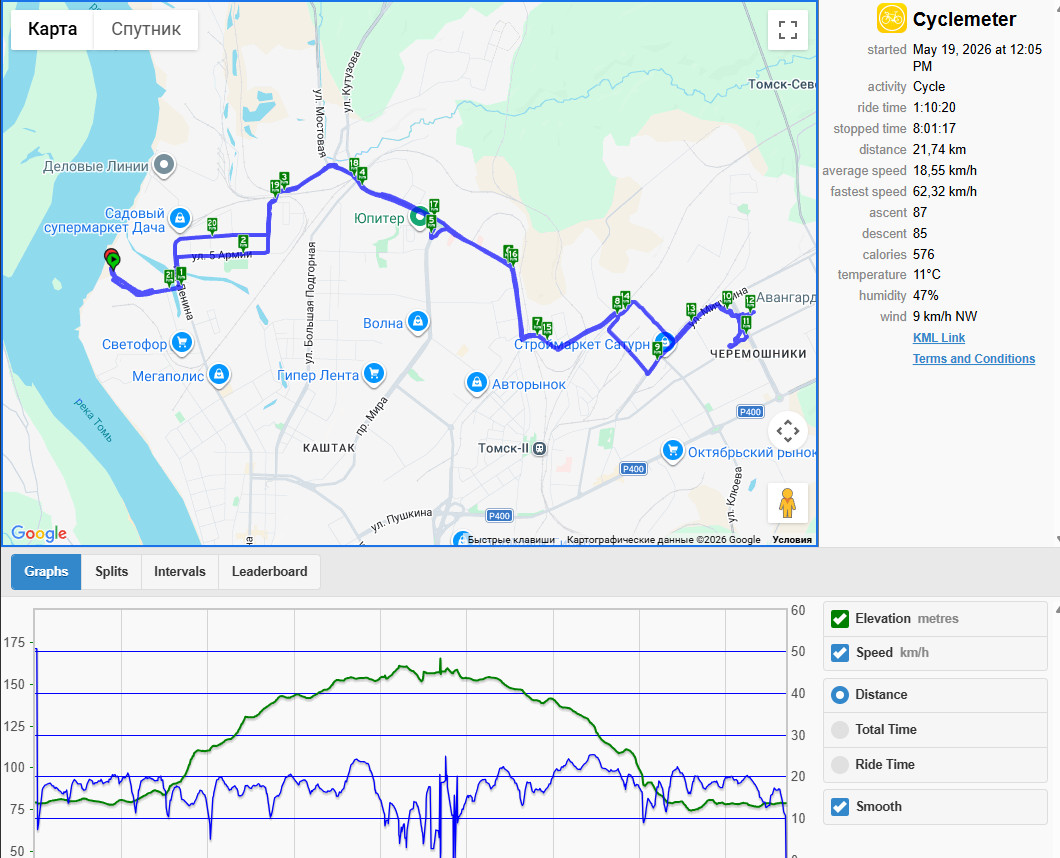Image resolution: width=1060 pixels, height=858 pixels.
Task: Click the green start marker on route
Action: point(113,260)
